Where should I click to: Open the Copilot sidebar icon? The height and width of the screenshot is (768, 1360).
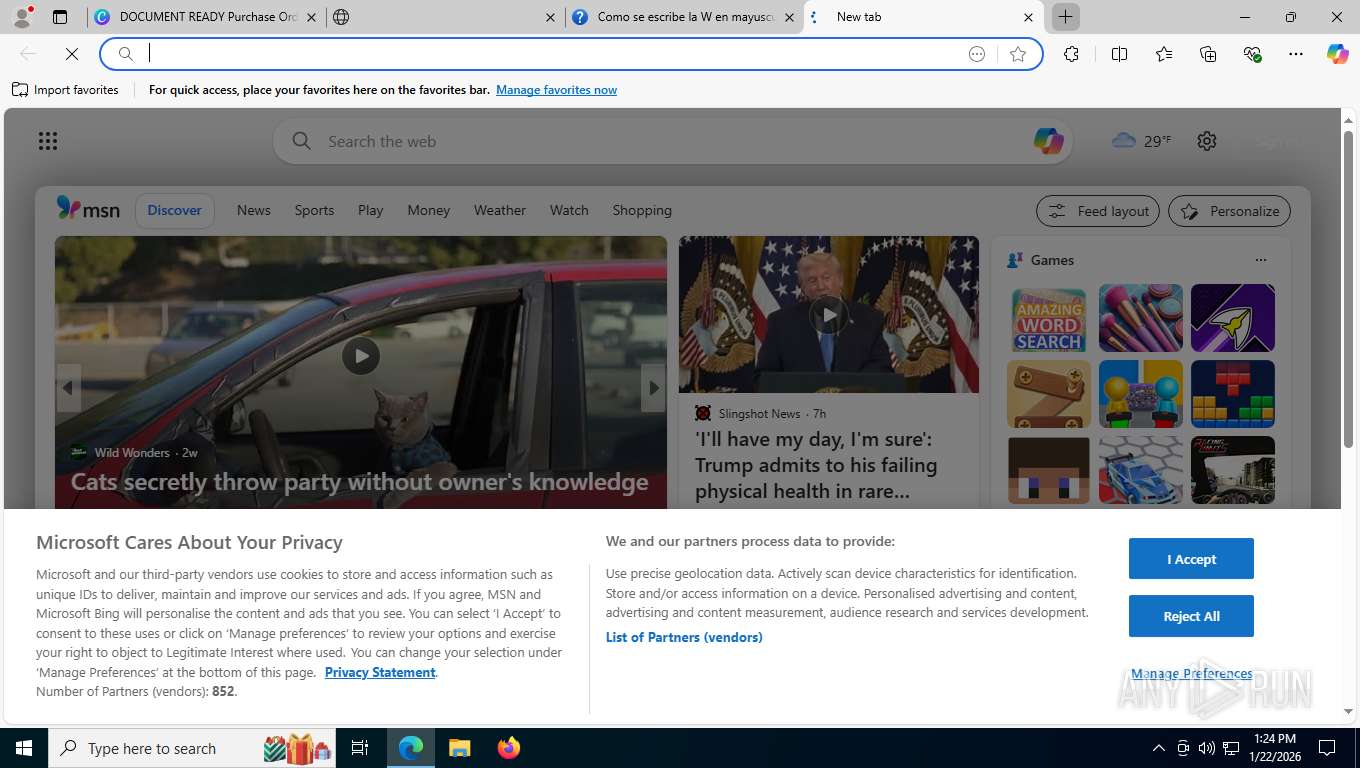(x=1338, y=54)
